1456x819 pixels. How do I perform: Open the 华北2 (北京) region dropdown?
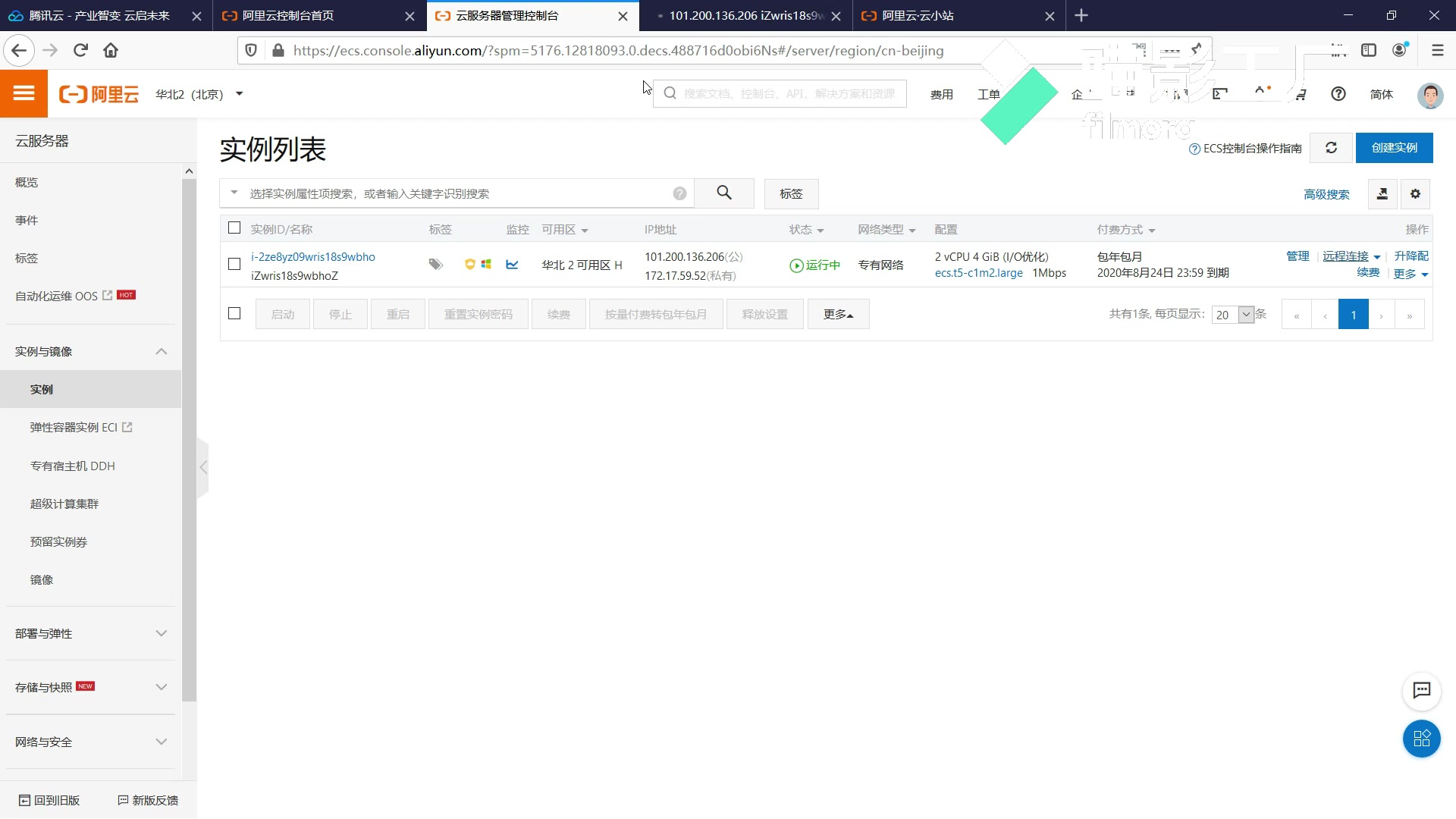click(199, 94)
